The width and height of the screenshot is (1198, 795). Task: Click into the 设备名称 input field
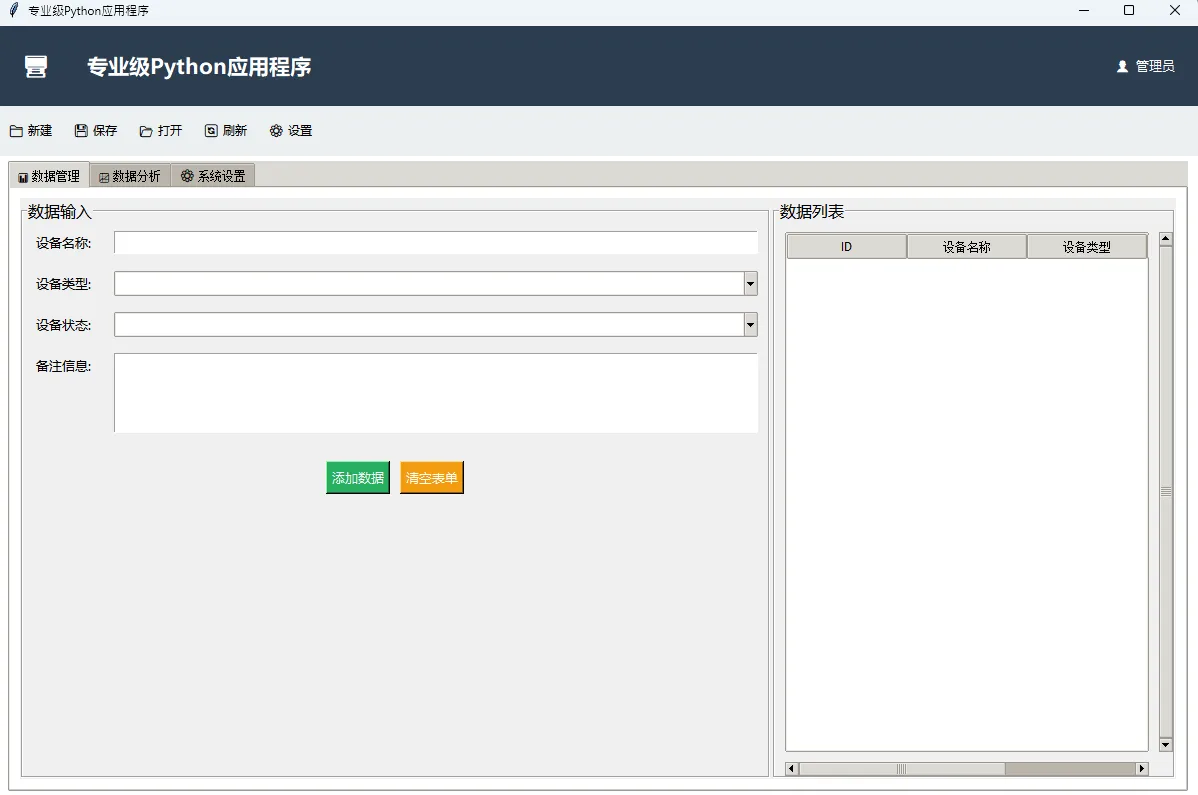pos(435,243)
